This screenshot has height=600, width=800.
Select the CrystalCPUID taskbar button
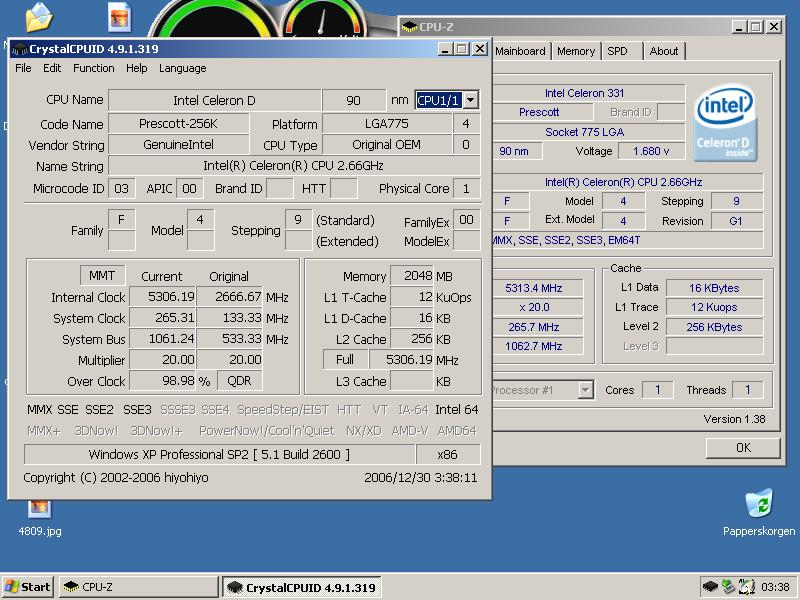(302, 587)
